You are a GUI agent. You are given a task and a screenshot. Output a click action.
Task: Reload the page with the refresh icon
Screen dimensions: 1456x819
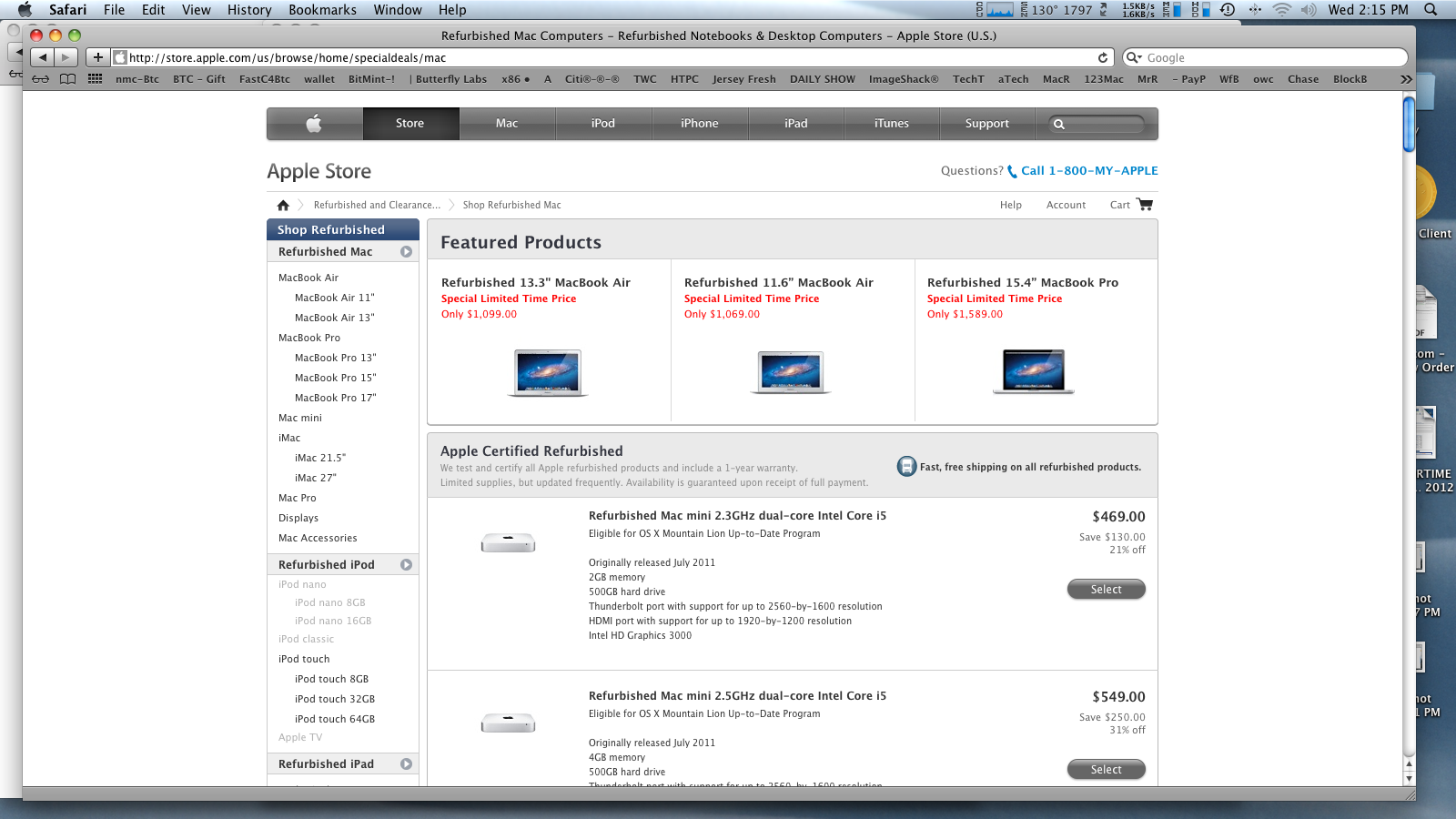tap(1103, 57)
